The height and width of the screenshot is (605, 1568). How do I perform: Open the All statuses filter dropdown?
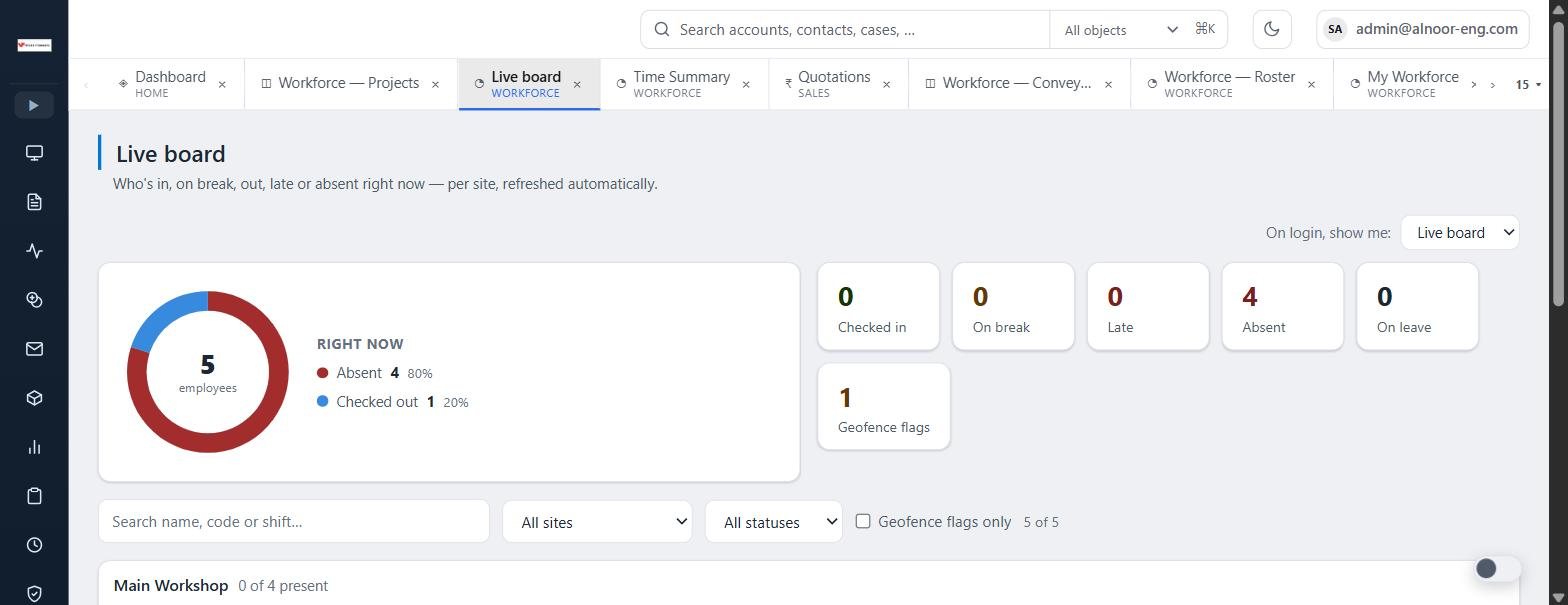pyautogui.click(x=774, y=522)
